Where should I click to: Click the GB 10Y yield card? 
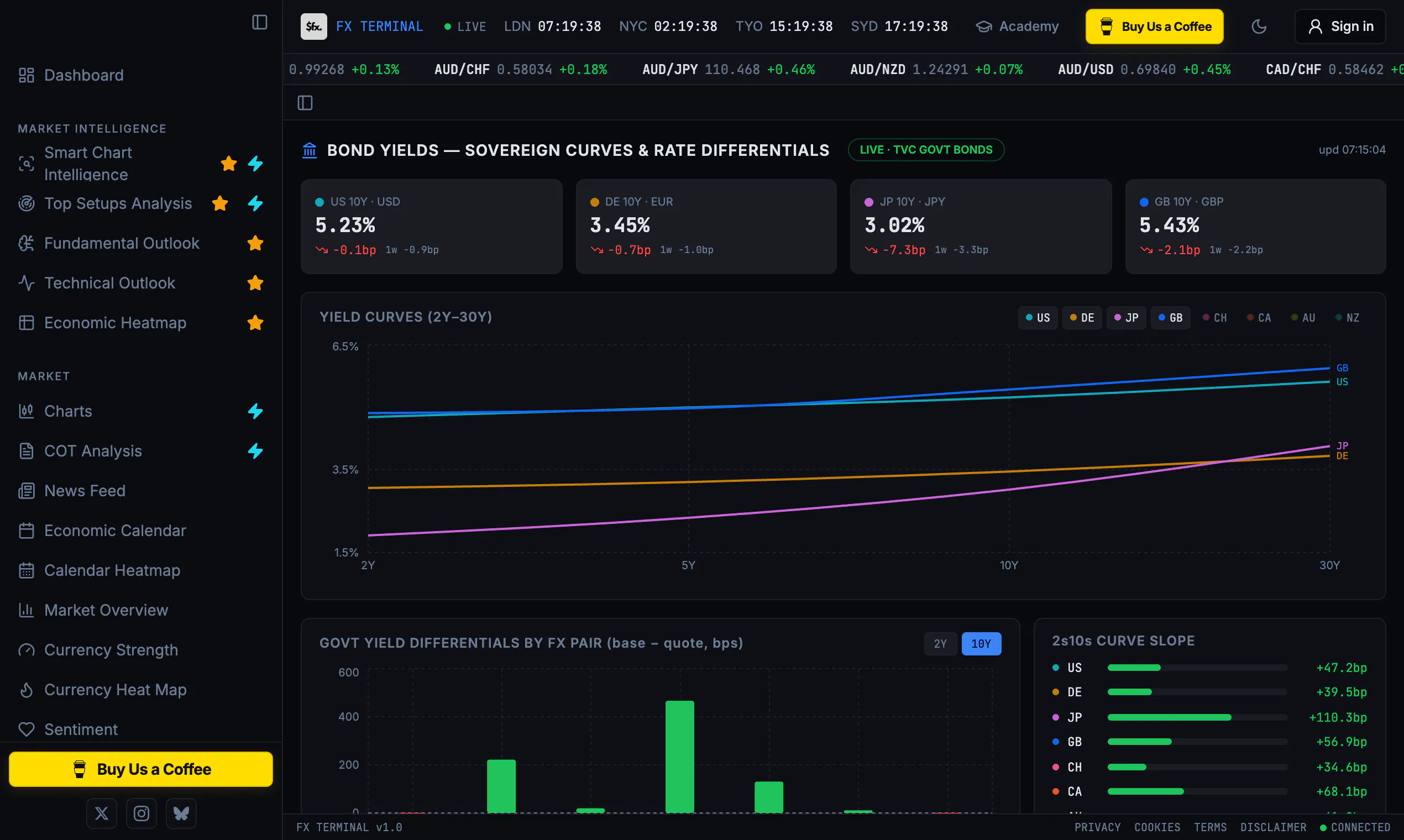[1256, 227]
